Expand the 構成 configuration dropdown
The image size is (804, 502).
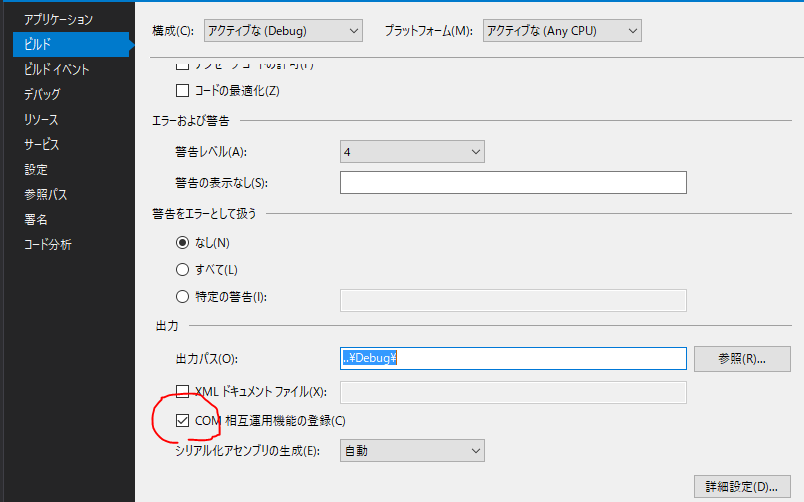[283, 31]
